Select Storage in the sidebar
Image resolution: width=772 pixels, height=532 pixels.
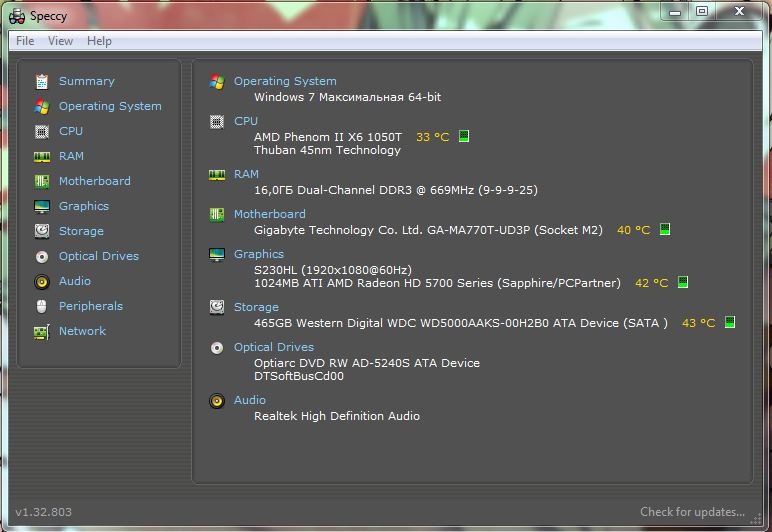[81, 231]
